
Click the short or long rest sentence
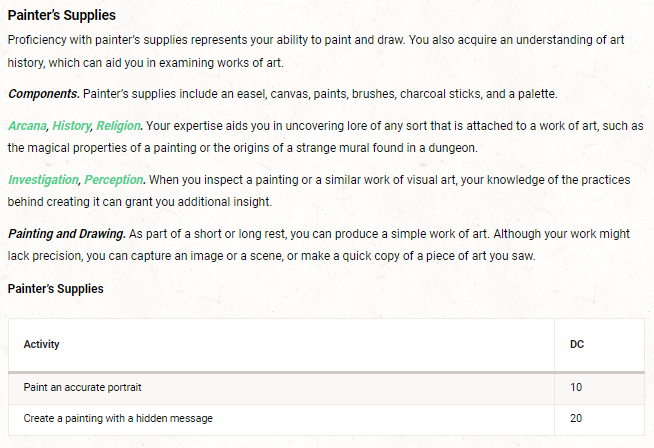point(330,233)
